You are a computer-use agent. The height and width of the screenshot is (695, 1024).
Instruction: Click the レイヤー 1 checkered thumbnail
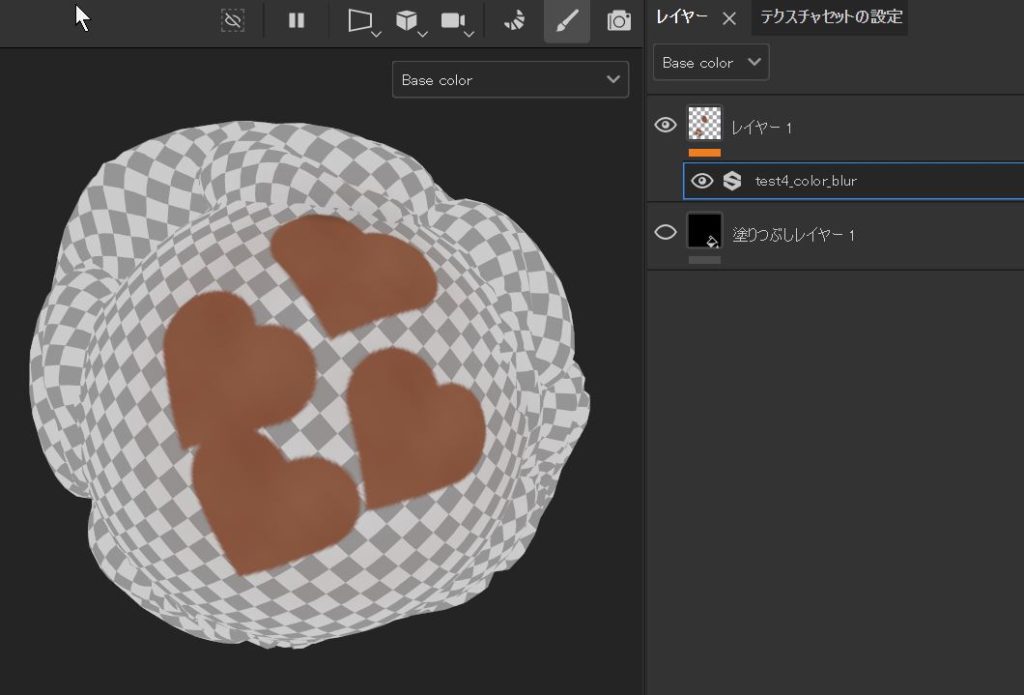click(x=705, y=124)
